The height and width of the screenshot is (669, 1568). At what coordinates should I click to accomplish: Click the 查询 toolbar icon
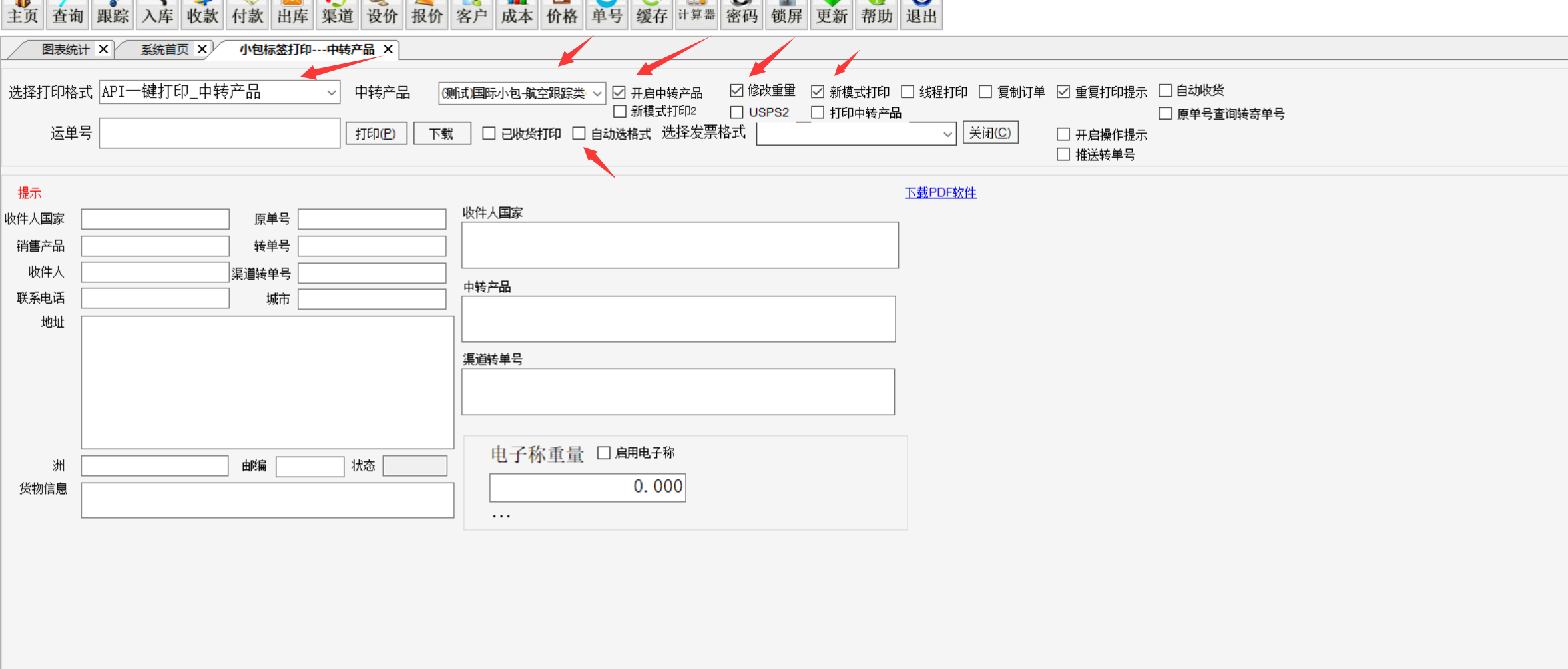(x=67, y=14)
